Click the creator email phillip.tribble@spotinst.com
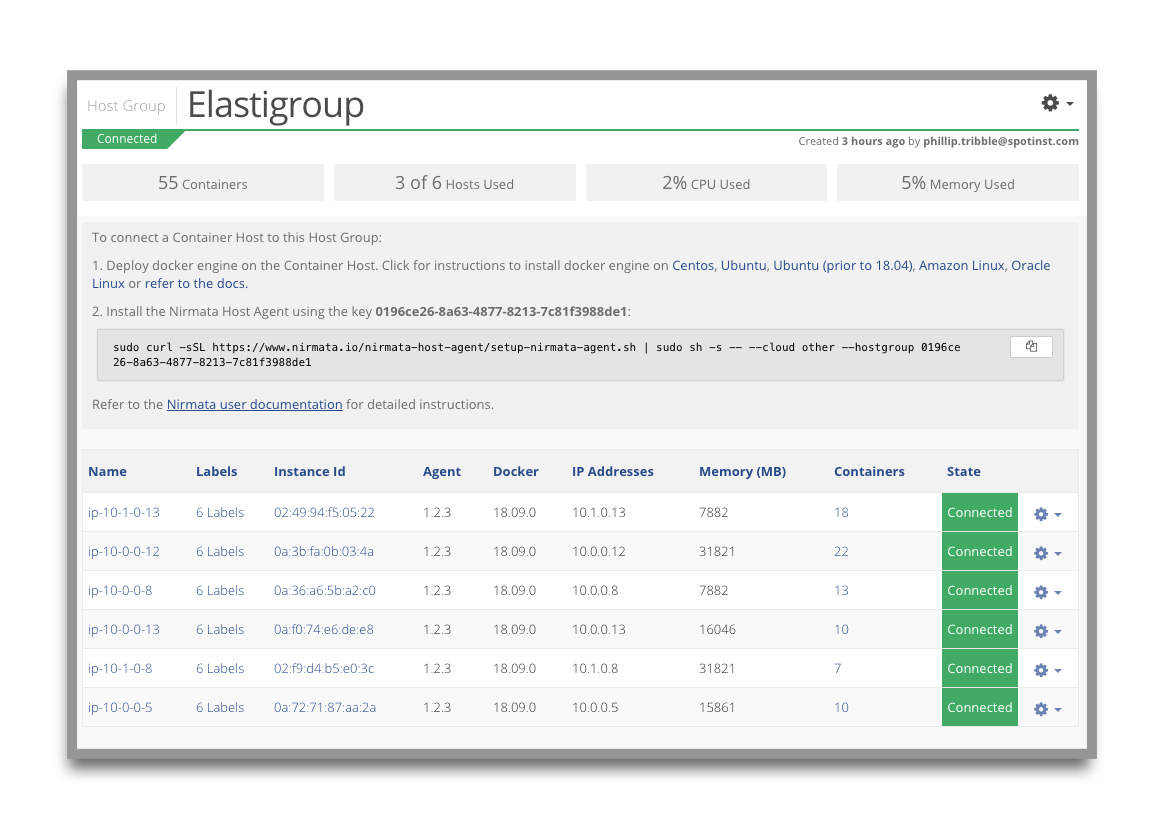 tap(1001, 141)
